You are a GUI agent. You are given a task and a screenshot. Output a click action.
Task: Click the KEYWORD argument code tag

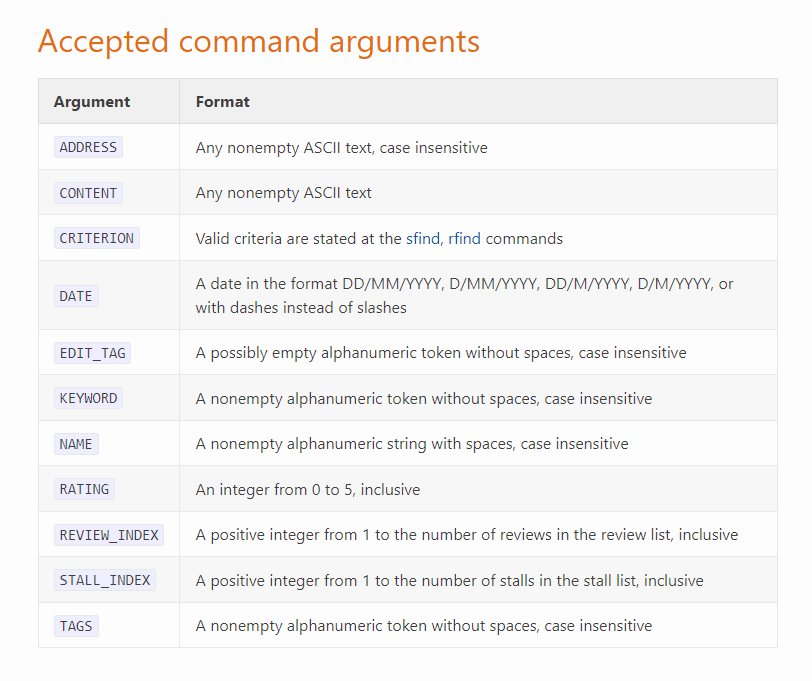(88, 398)
